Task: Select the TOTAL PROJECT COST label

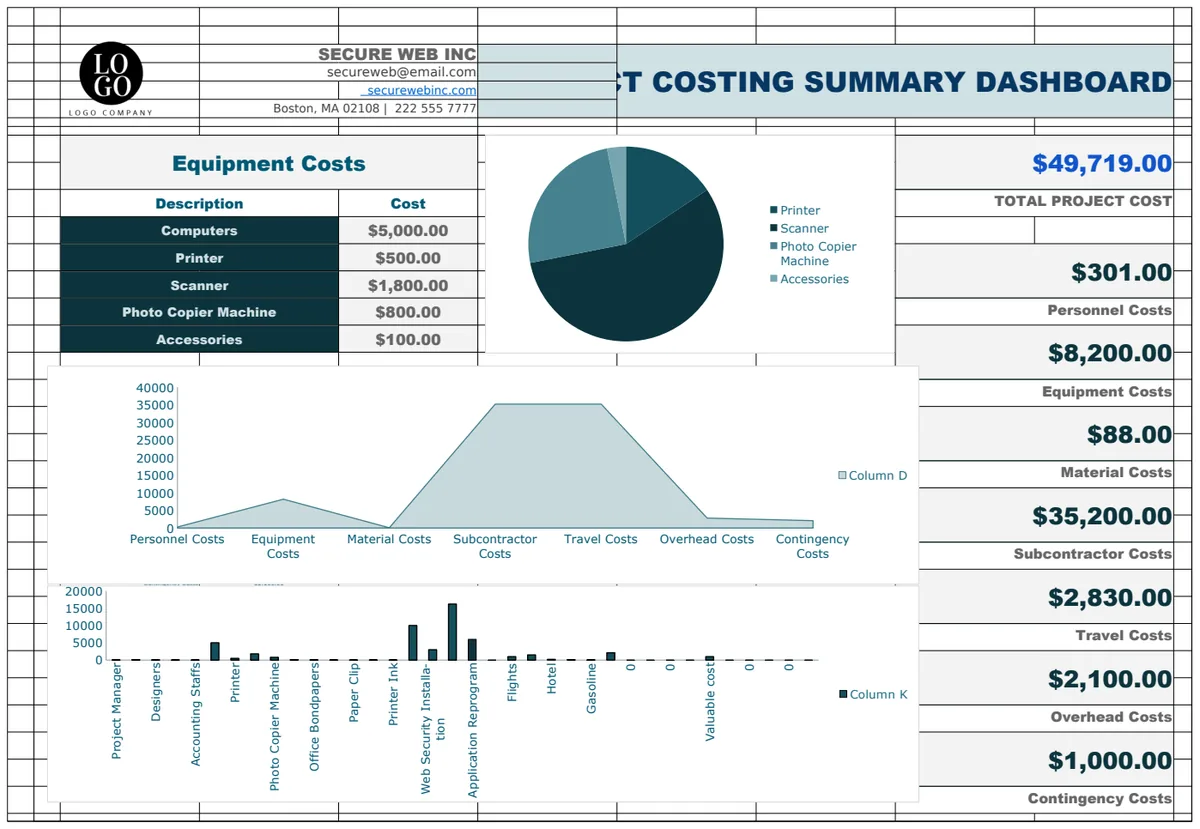Action: [x=1083, y=201]
